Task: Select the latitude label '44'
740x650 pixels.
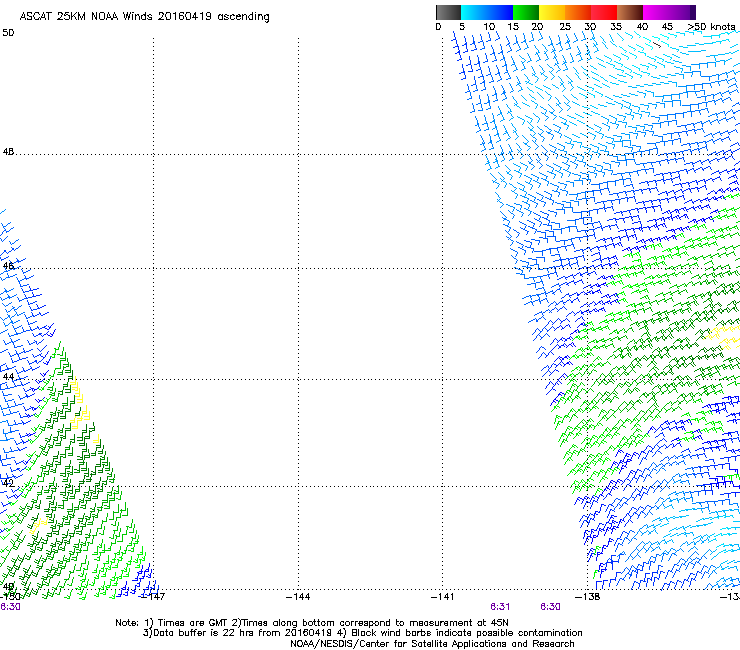Action: pos(8,377)
